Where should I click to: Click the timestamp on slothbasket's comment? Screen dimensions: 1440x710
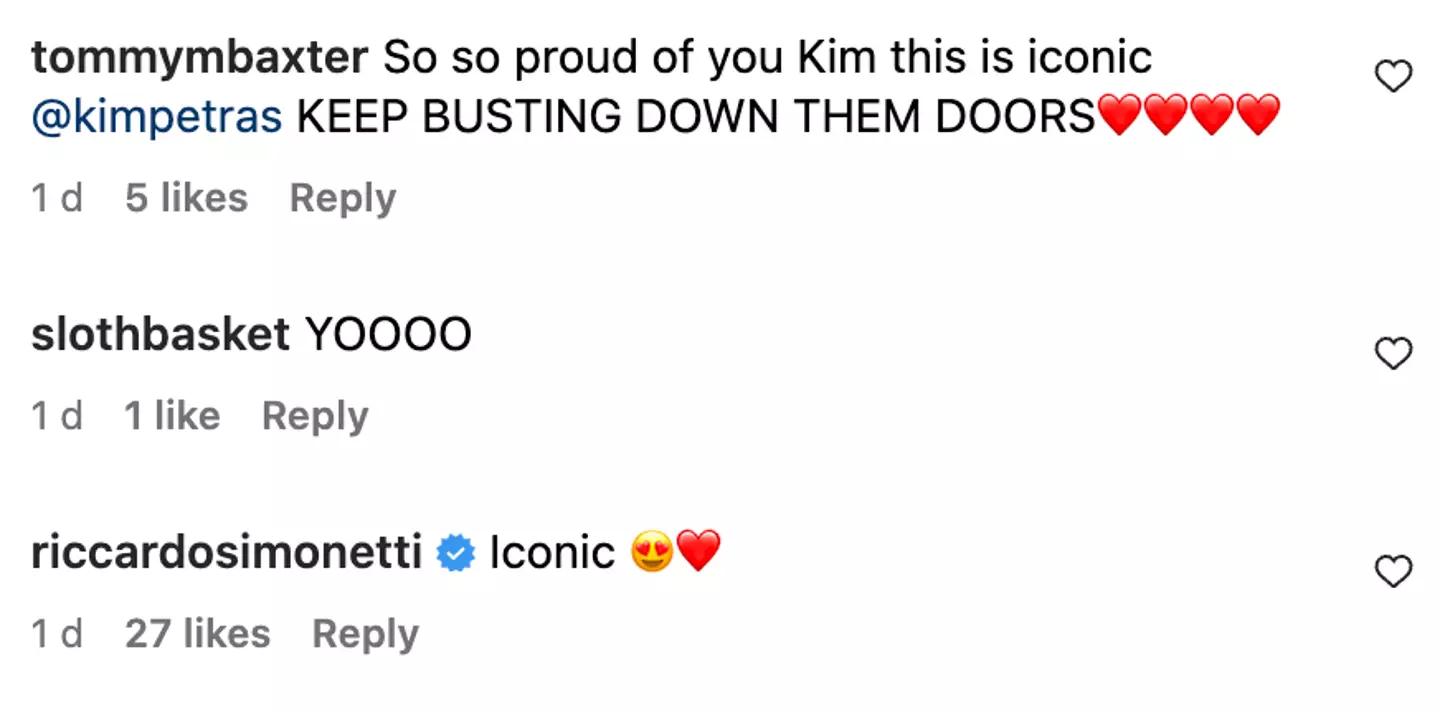57,416
